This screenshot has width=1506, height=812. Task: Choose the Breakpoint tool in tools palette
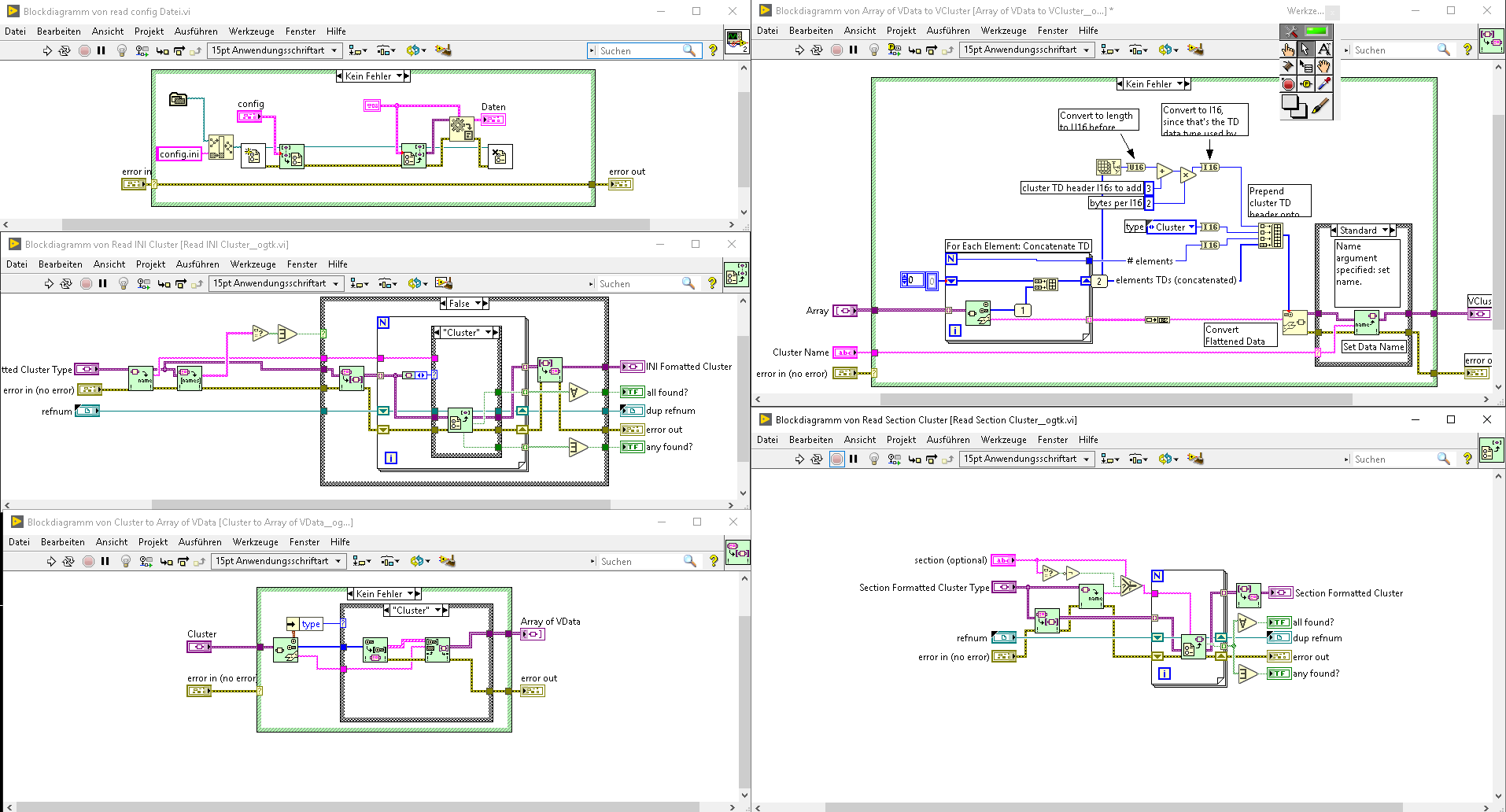pyautogui.click(x=1288, y=83)
